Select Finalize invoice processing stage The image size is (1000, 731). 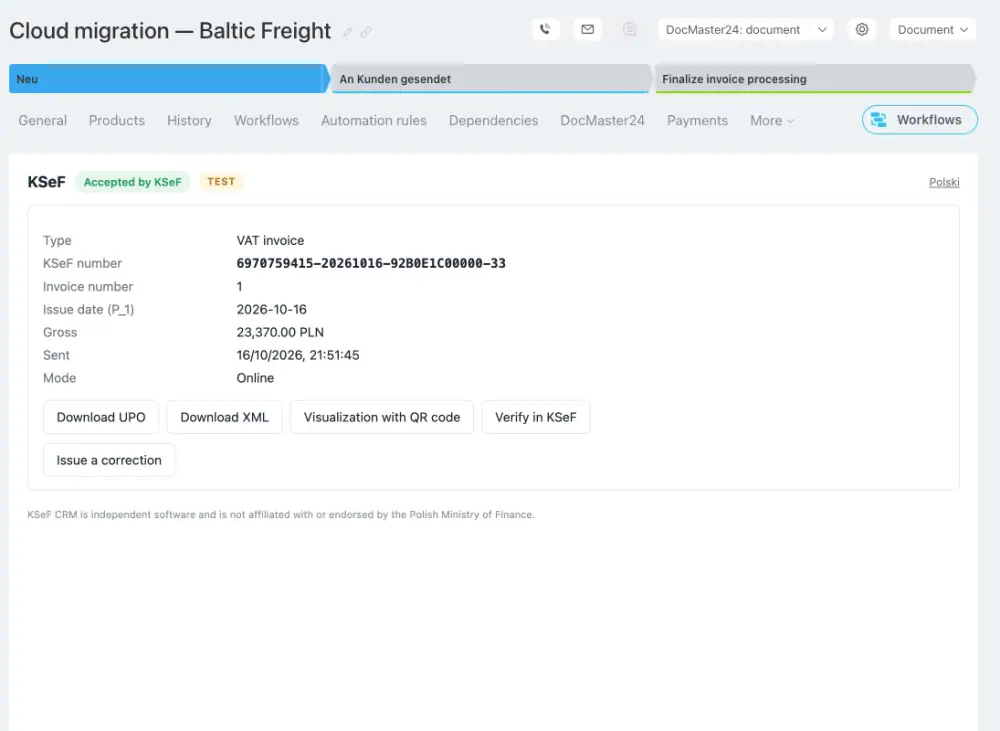(x=814, y=78)
